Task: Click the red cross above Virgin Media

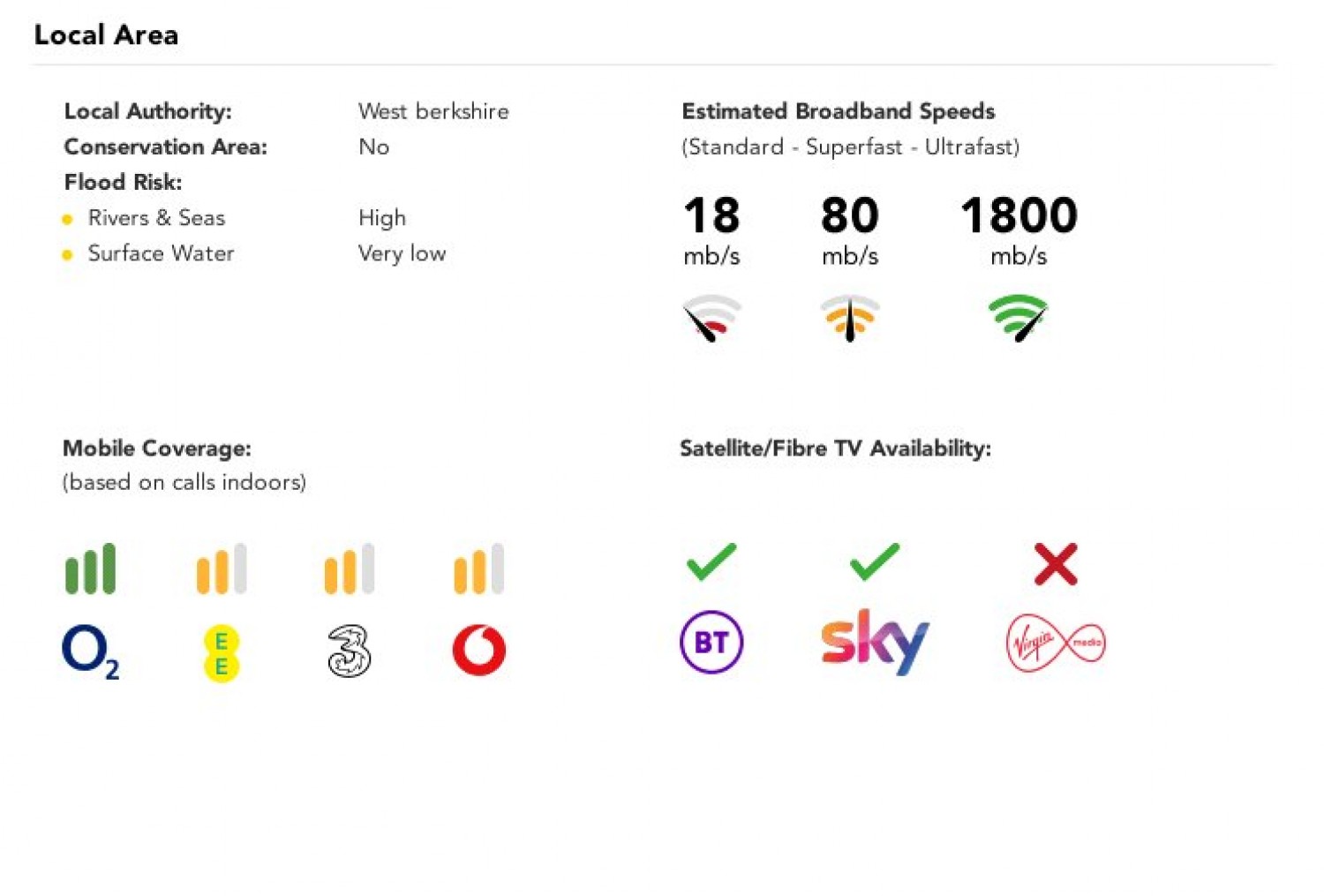Action: (x=1056, y=564)
